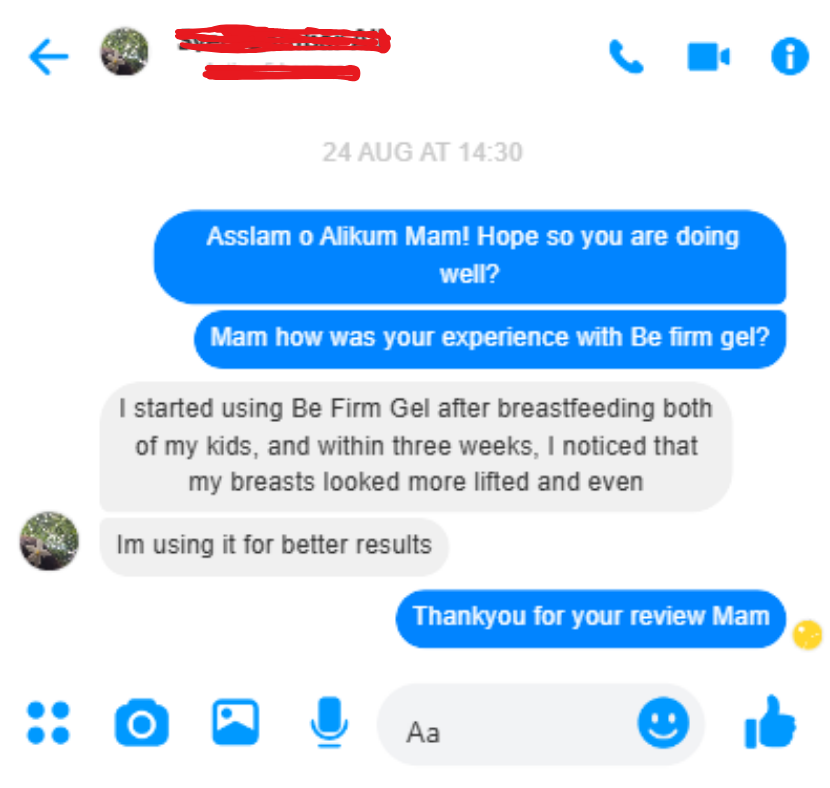Image resolution: width=830 pixels, height=788 pixels.
Task: Open contact profile picture in header
Action: pyautogui.click(x=124, y=51)
